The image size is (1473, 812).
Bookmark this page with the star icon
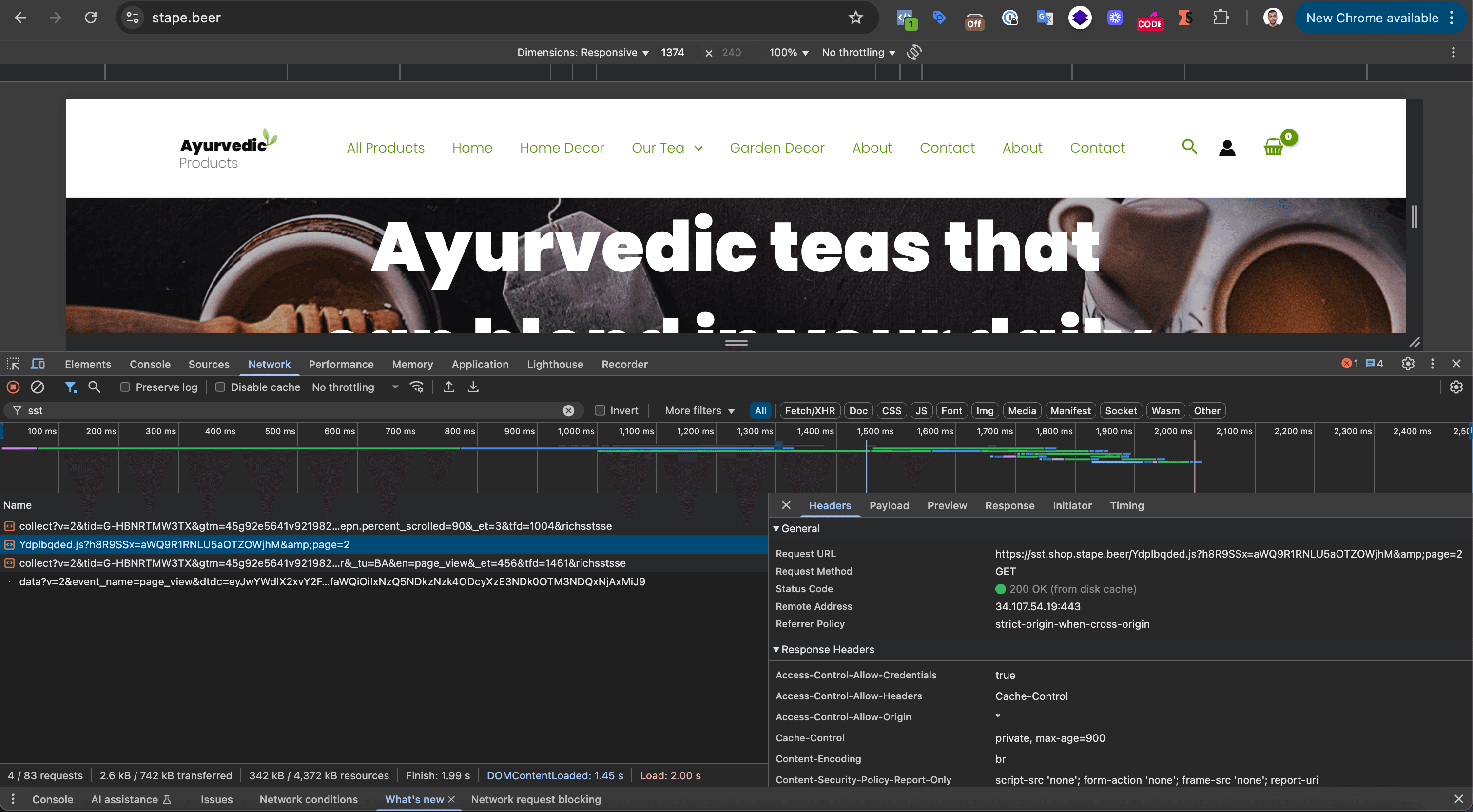click(x=855, y=18)
